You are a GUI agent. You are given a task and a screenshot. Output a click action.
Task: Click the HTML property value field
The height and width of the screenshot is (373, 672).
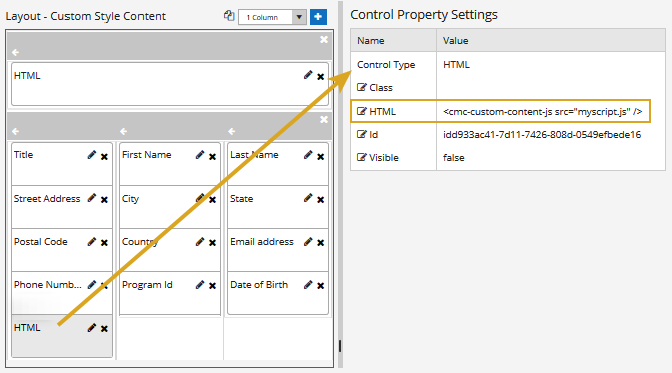coord(543,111)
